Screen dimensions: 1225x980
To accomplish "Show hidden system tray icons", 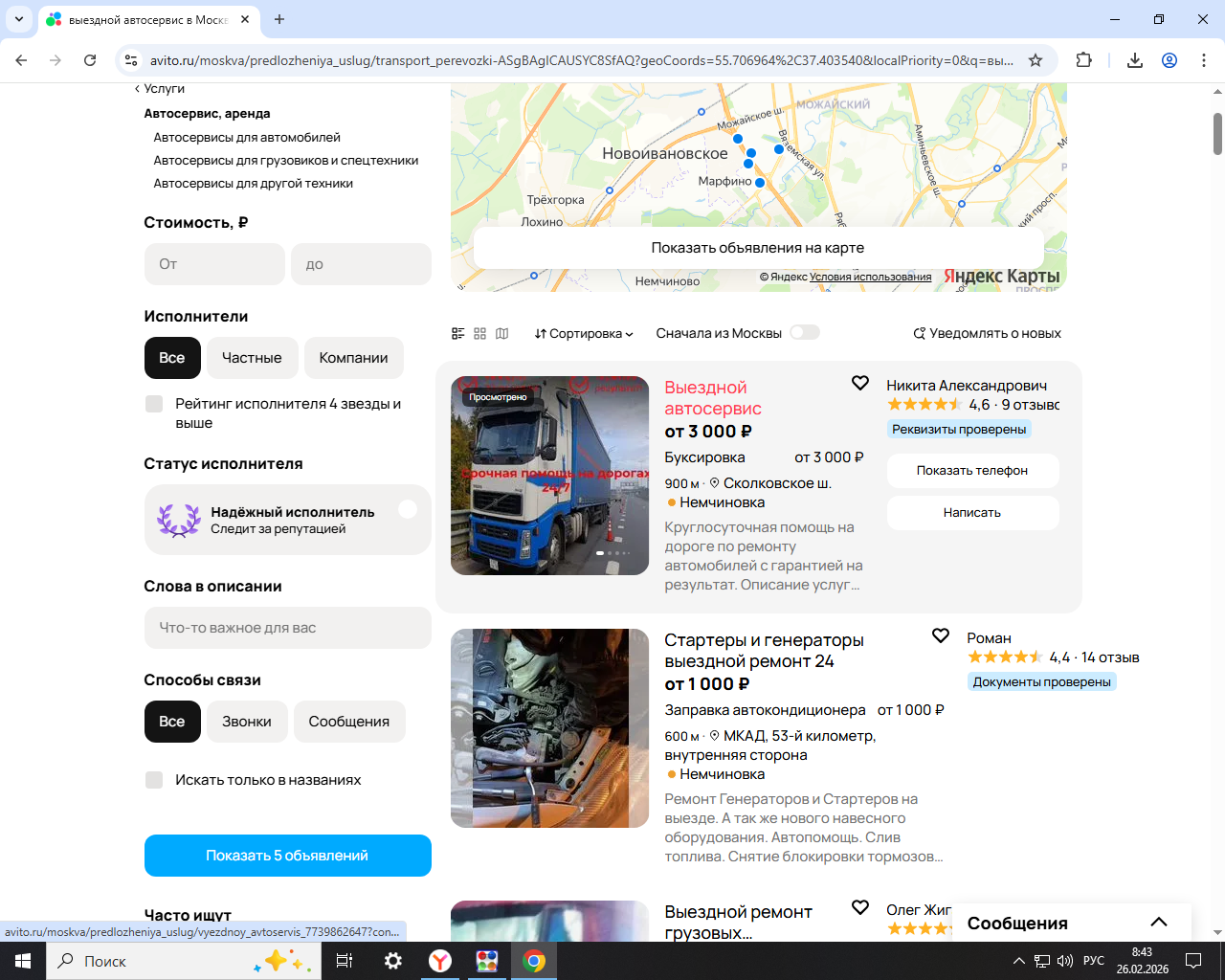I will [1018, 961].
